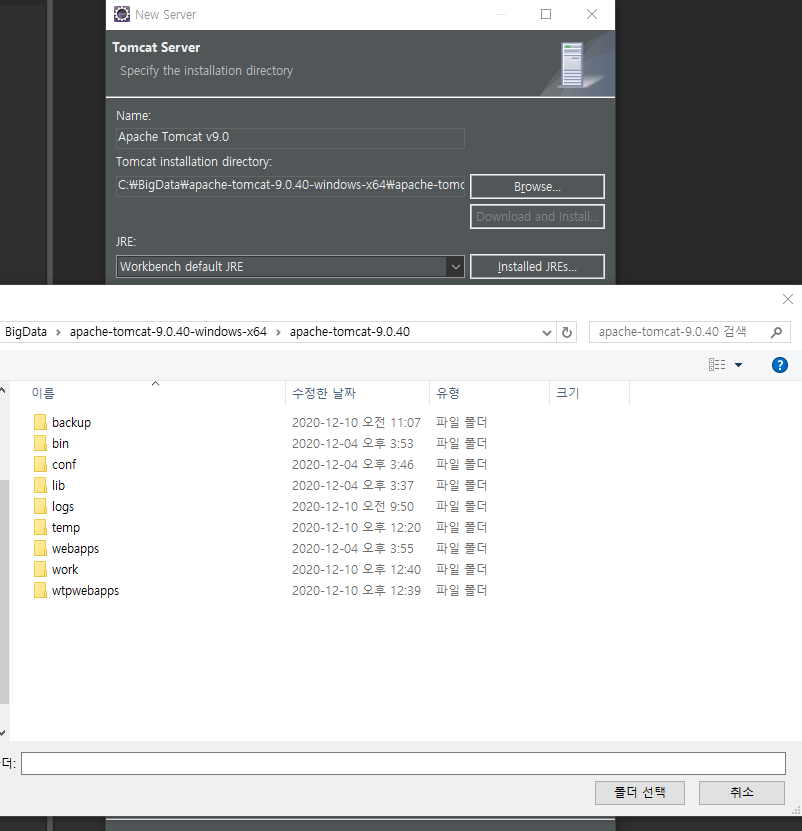Select apache-tomcat-9.0.40 breadcrumb segment
Viewport: 802px width, 831px height.
click(349, 332)
